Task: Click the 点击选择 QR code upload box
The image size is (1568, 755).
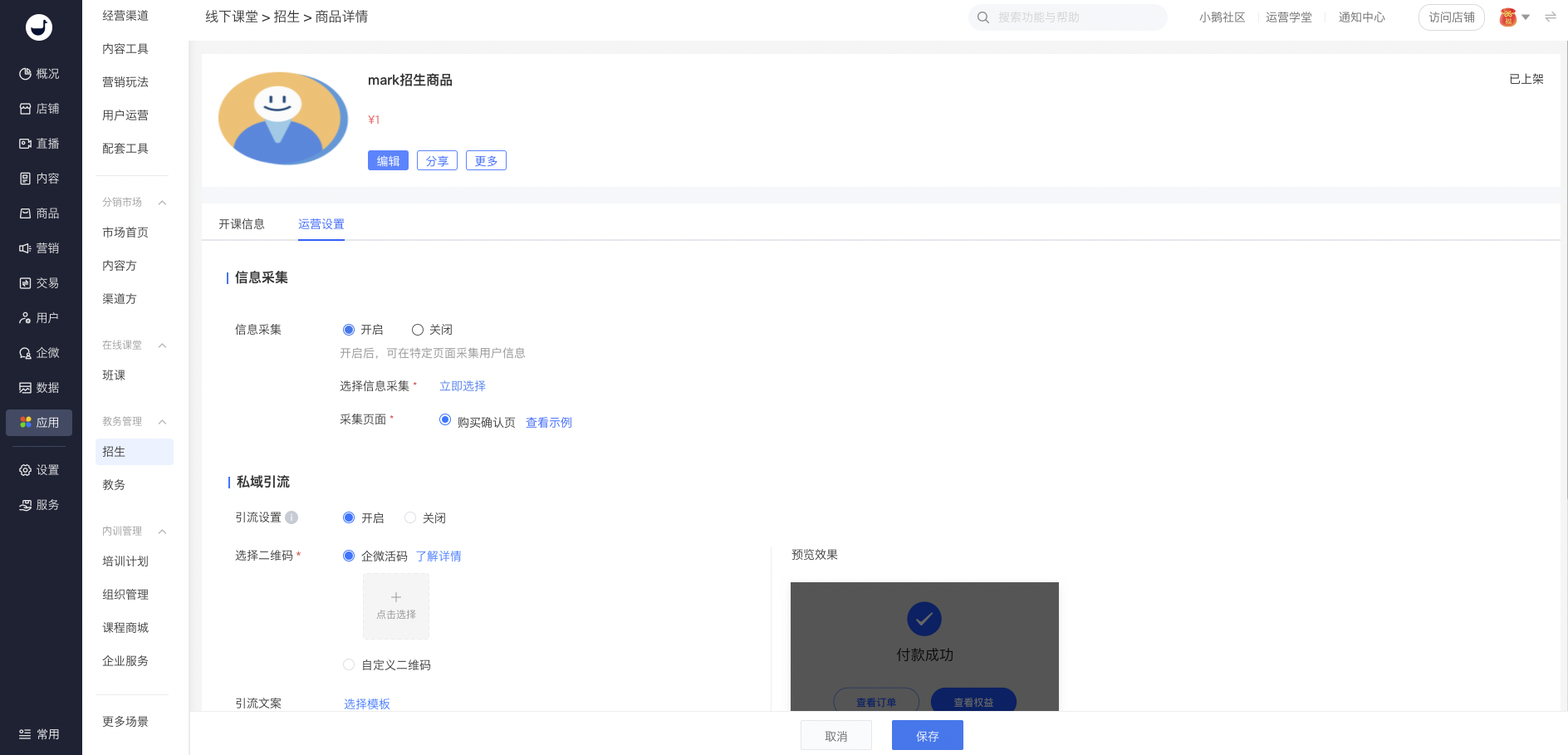Action: (396, 606)
